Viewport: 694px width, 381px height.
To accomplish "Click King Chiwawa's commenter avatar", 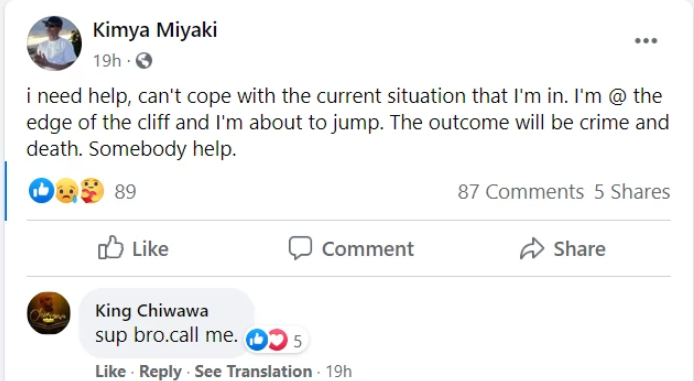I will click(x=49, y=313).
